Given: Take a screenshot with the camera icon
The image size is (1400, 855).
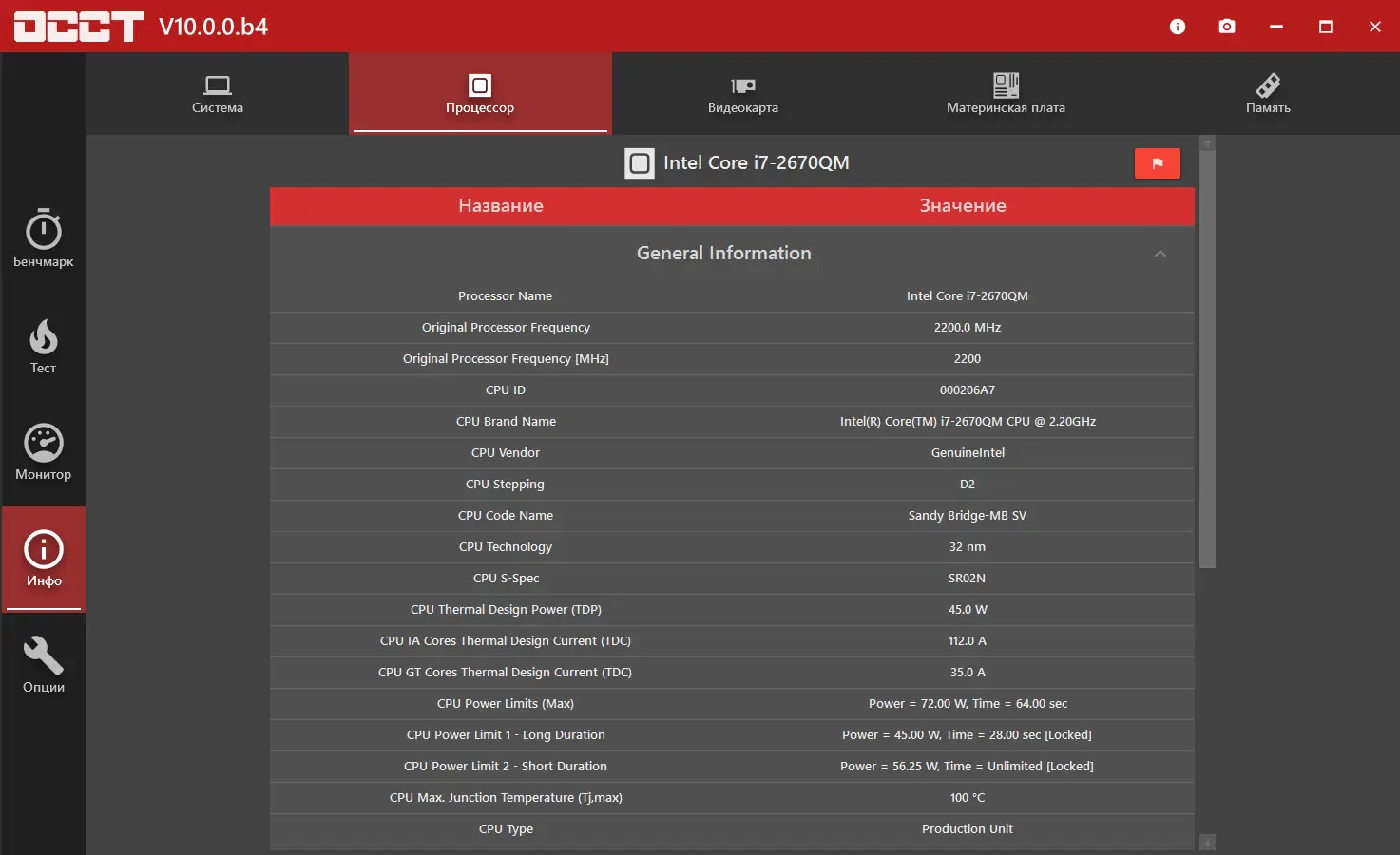Looking at the screenshot, I should pos(1227,27).
